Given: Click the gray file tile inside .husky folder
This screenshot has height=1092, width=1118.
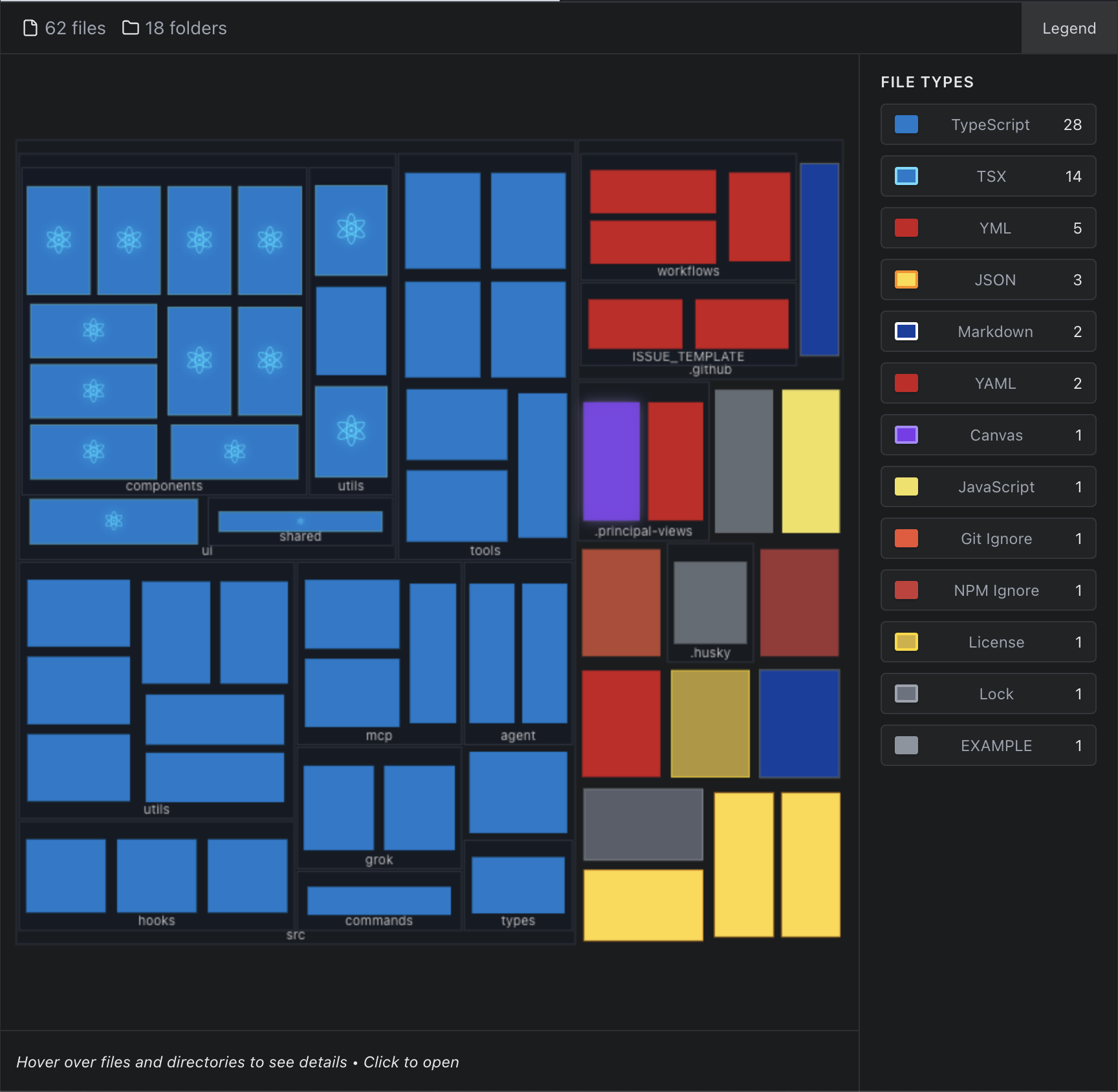Looking at the screenshot, I should click(x=710, y=602).
